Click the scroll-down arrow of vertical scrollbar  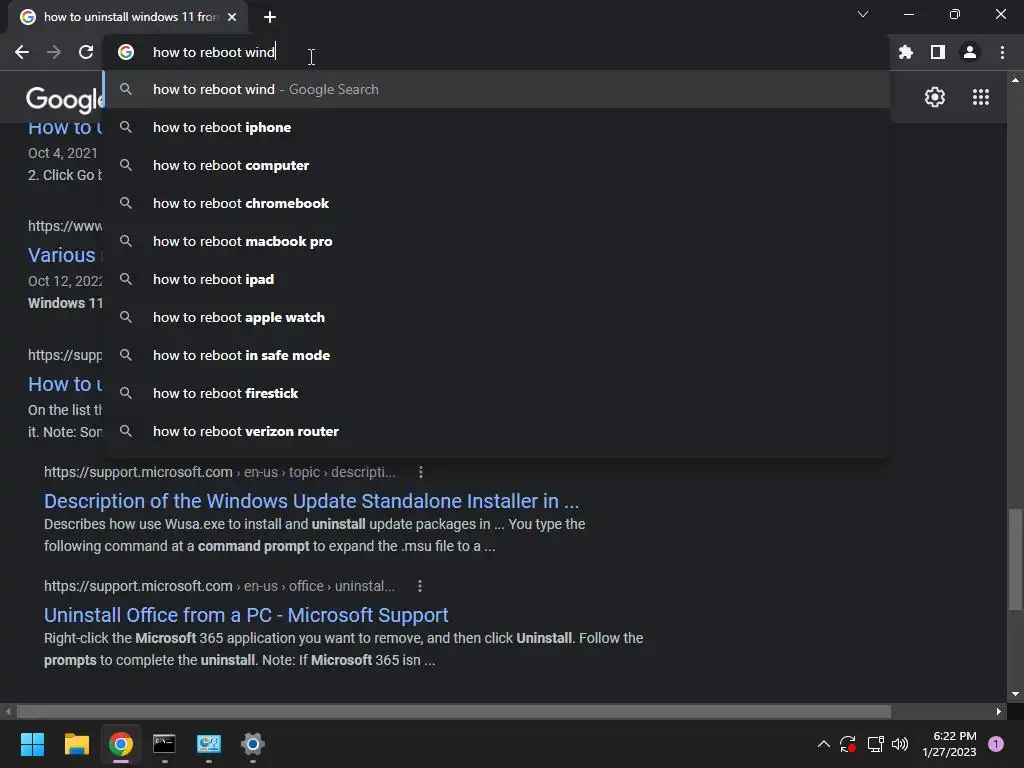[x=1015, y=694]
